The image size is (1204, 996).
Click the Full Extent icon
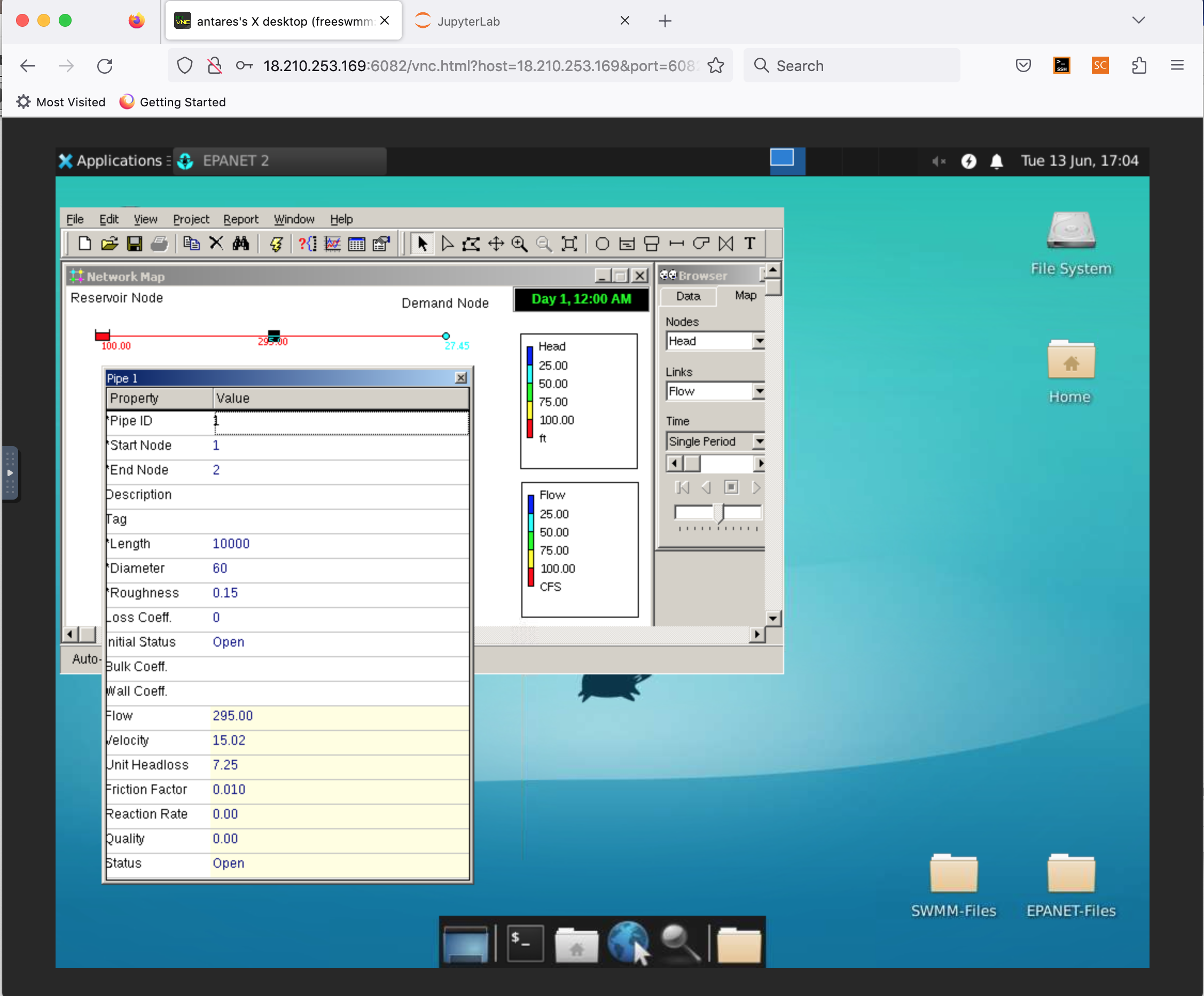coord(569,244)
